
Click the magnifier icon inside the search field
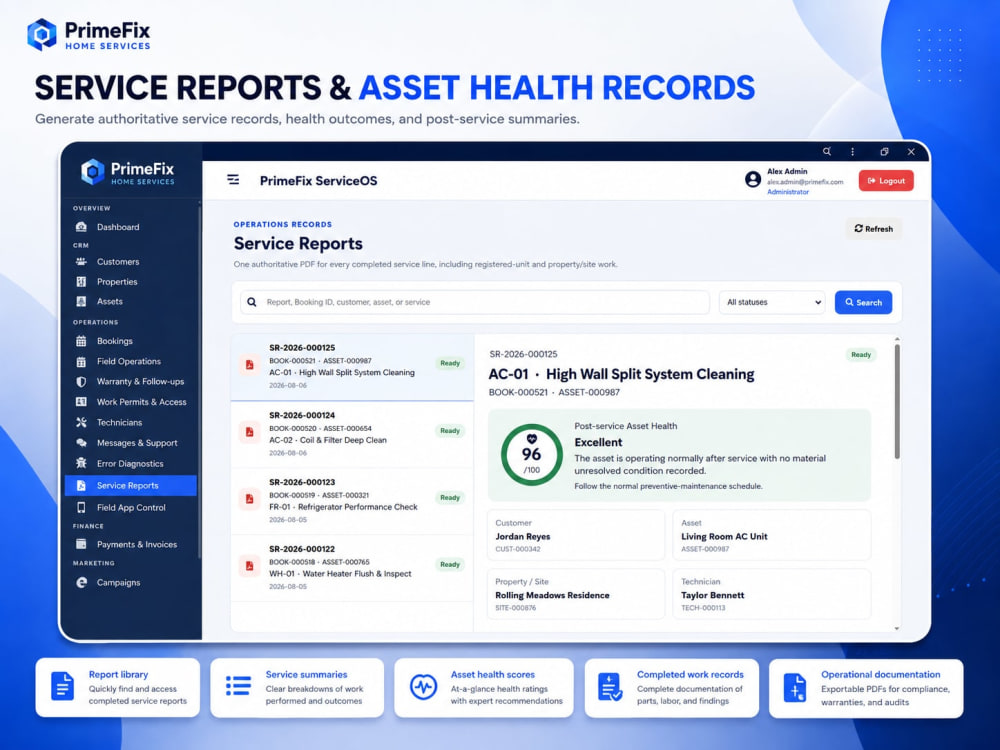pyautogui.click(x=252, y=302)
